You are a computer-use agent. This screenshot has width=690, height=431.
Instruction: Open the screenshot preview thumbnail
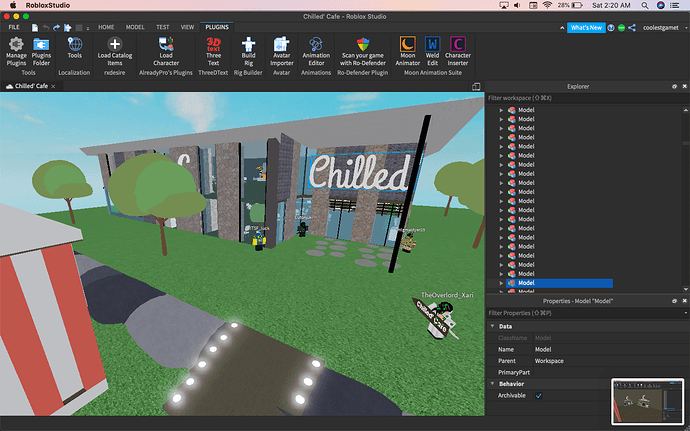647,402
